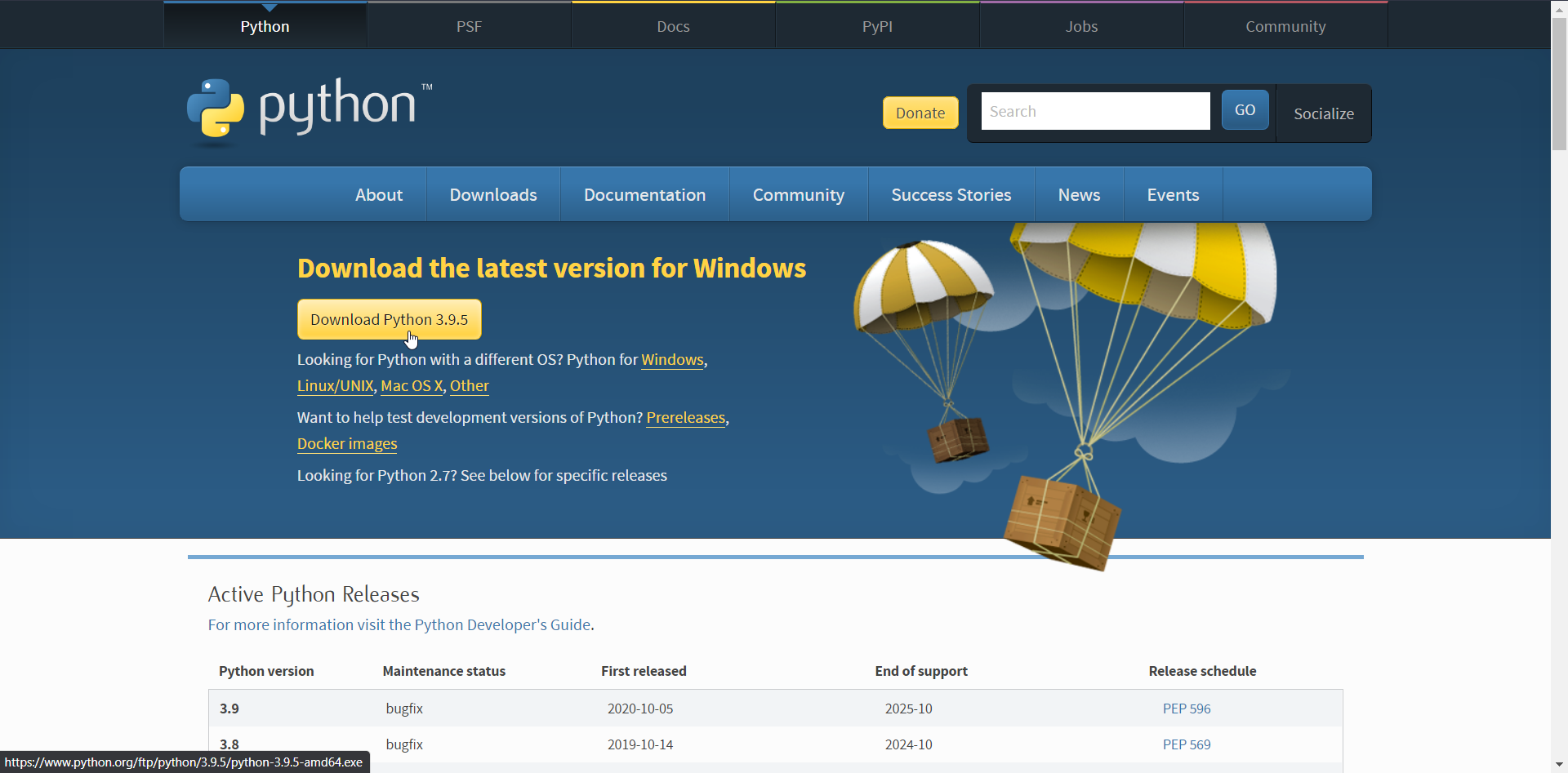Click the "Download the latest version for Windows" heading
Image resolution: width=1568 pixels, height=773 pixels.
[x=552, y=269]
